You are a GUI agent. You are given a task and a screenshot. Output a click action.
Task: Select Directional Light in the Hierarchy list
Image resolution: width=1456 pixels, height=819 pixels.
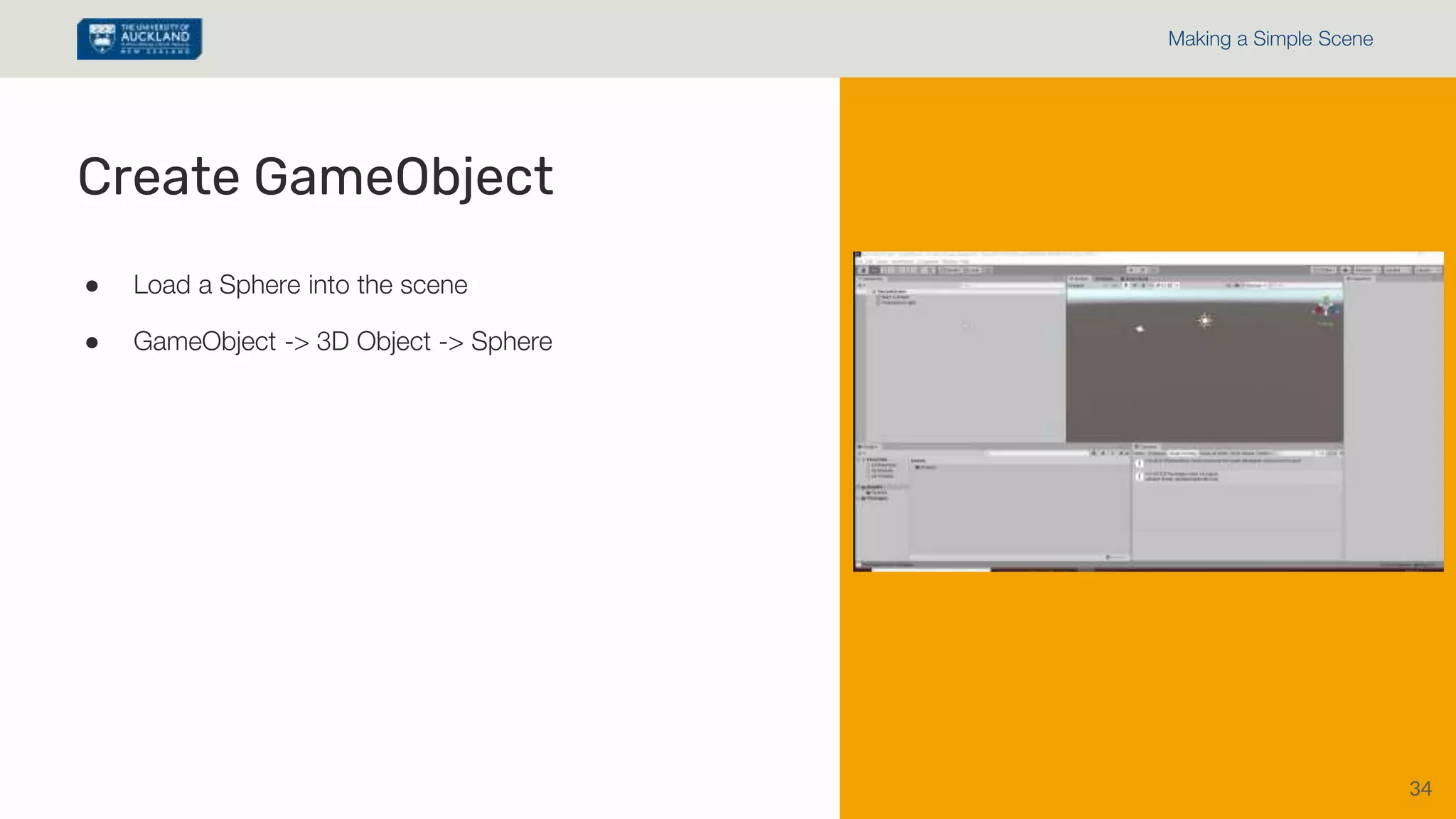pyautogui.click(x=898, y=303)
